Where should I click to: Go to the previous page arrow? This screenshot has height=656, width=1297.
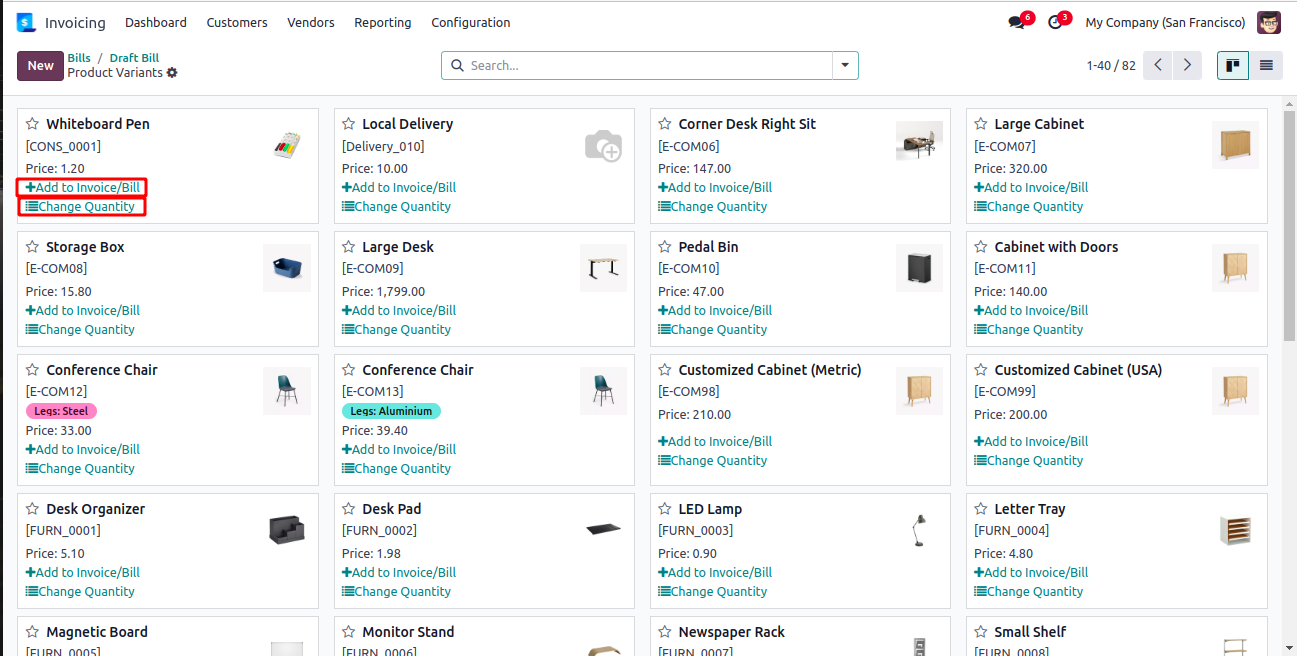click(x=1158, y=65)
